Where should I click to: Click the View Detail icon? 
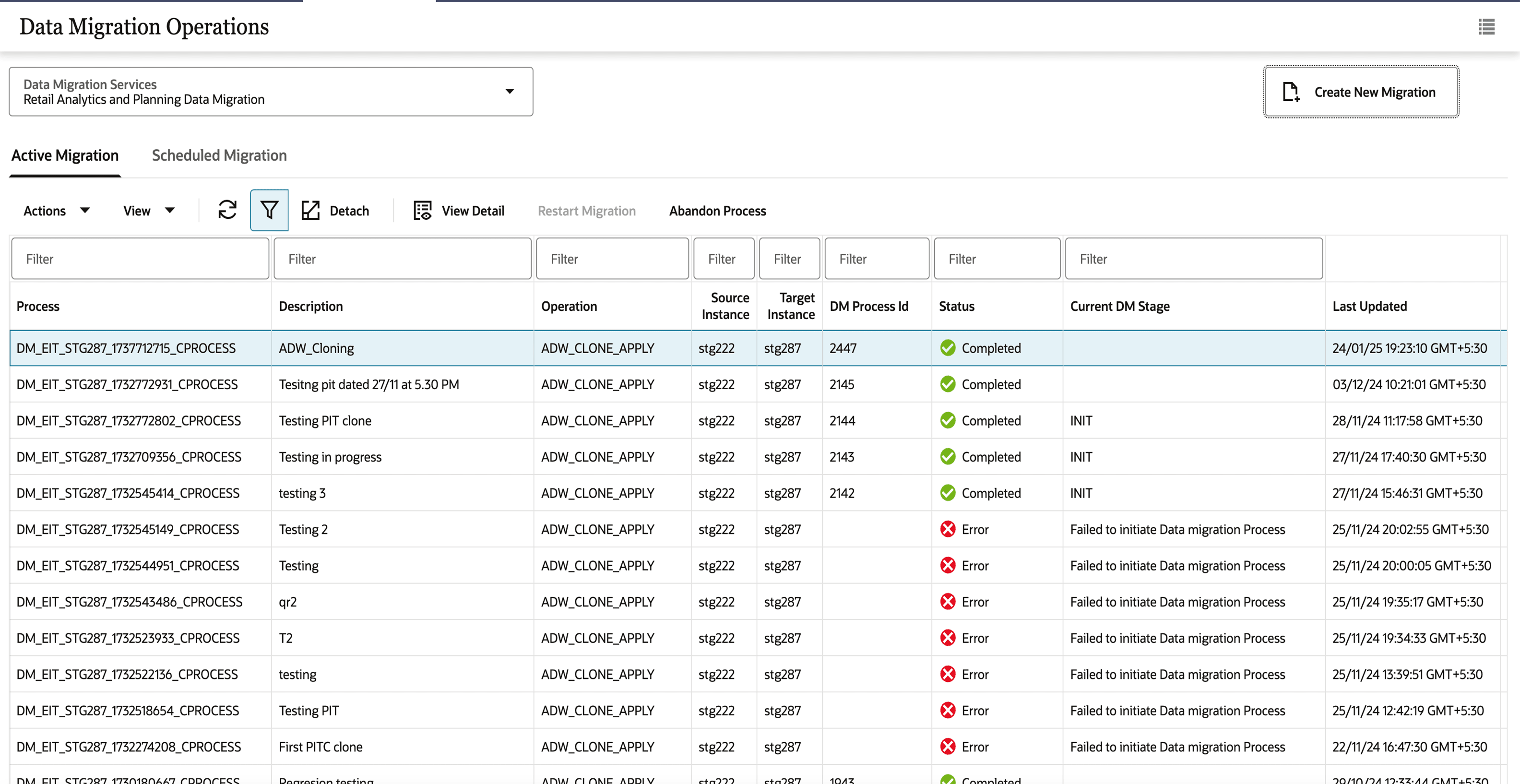coord(423,210)
